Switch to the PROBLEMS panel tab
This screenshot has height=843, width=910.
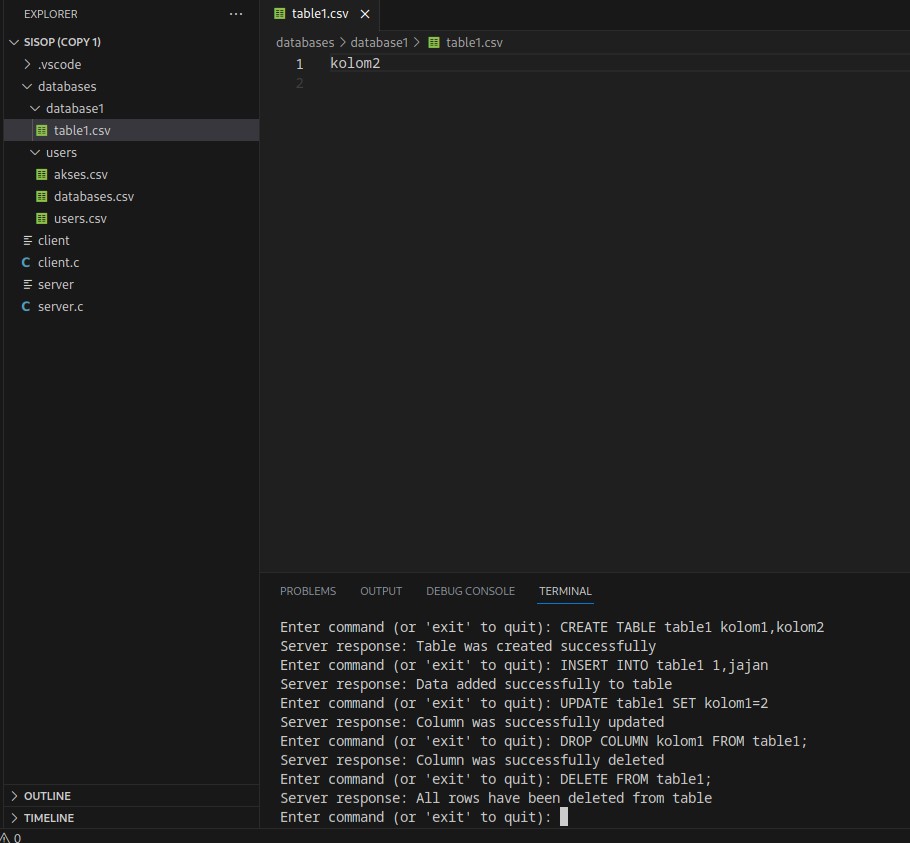click(308, 591)
